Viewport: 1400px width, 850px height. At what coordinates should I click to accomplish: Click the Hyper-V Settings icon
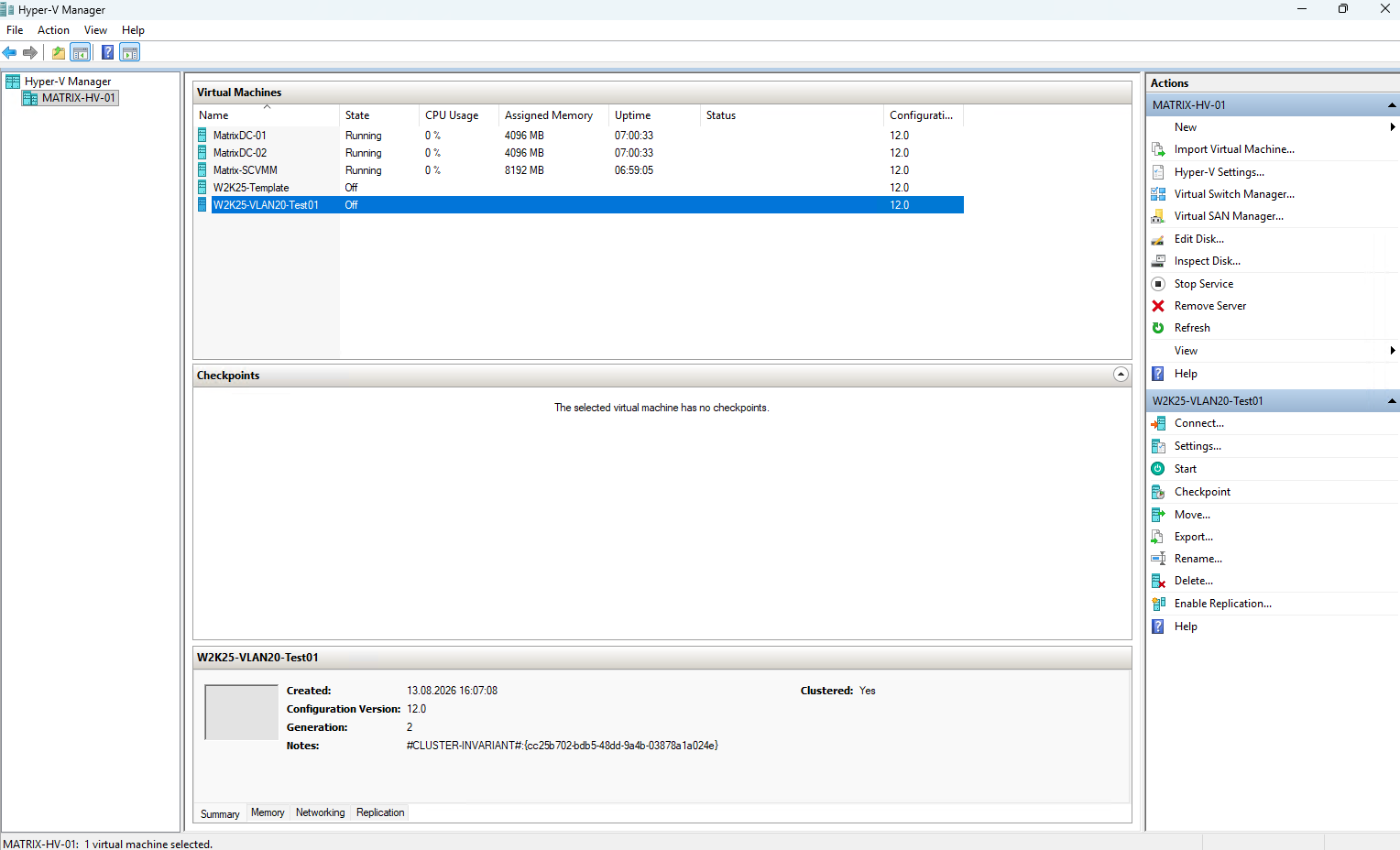pyautogui.click(x=1158, y=172)
